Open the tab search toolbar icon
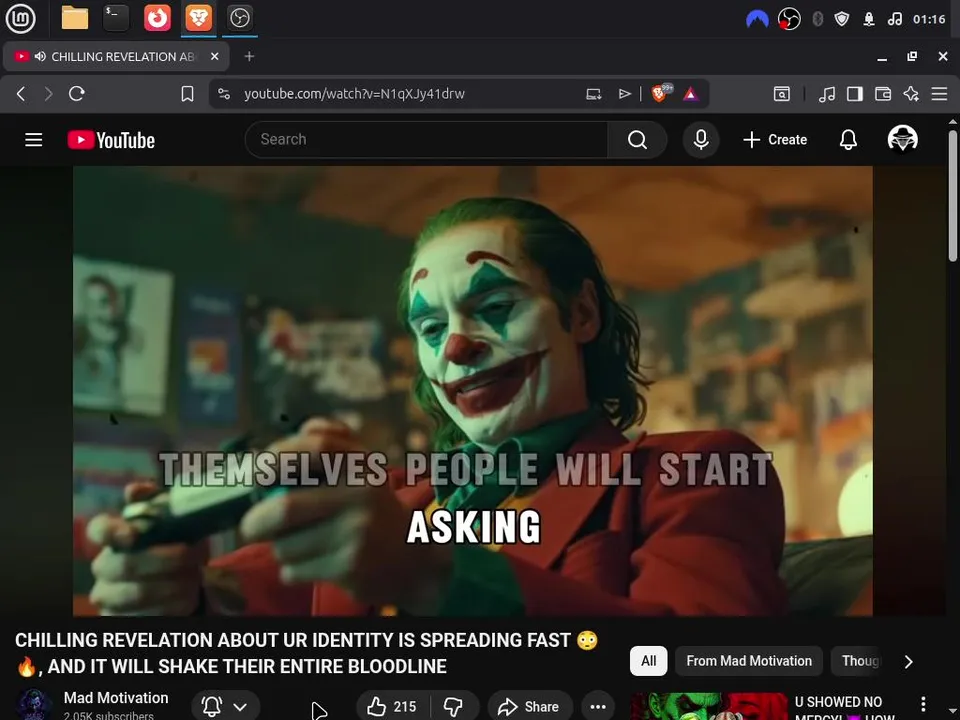The width and height of the screenshot is (960, 720). 782,94
